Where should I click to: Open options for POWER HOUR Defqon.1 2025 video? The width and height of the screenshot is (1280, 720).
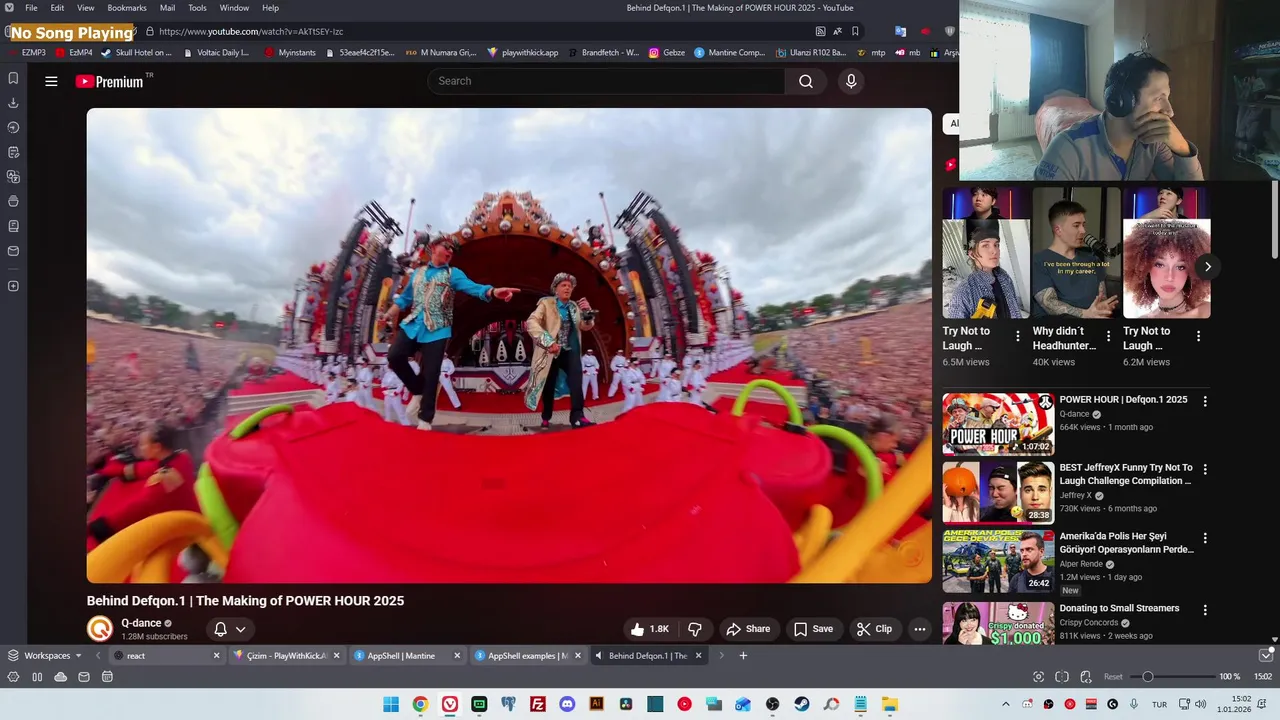pyautogui.click(x=1205, y=401)
